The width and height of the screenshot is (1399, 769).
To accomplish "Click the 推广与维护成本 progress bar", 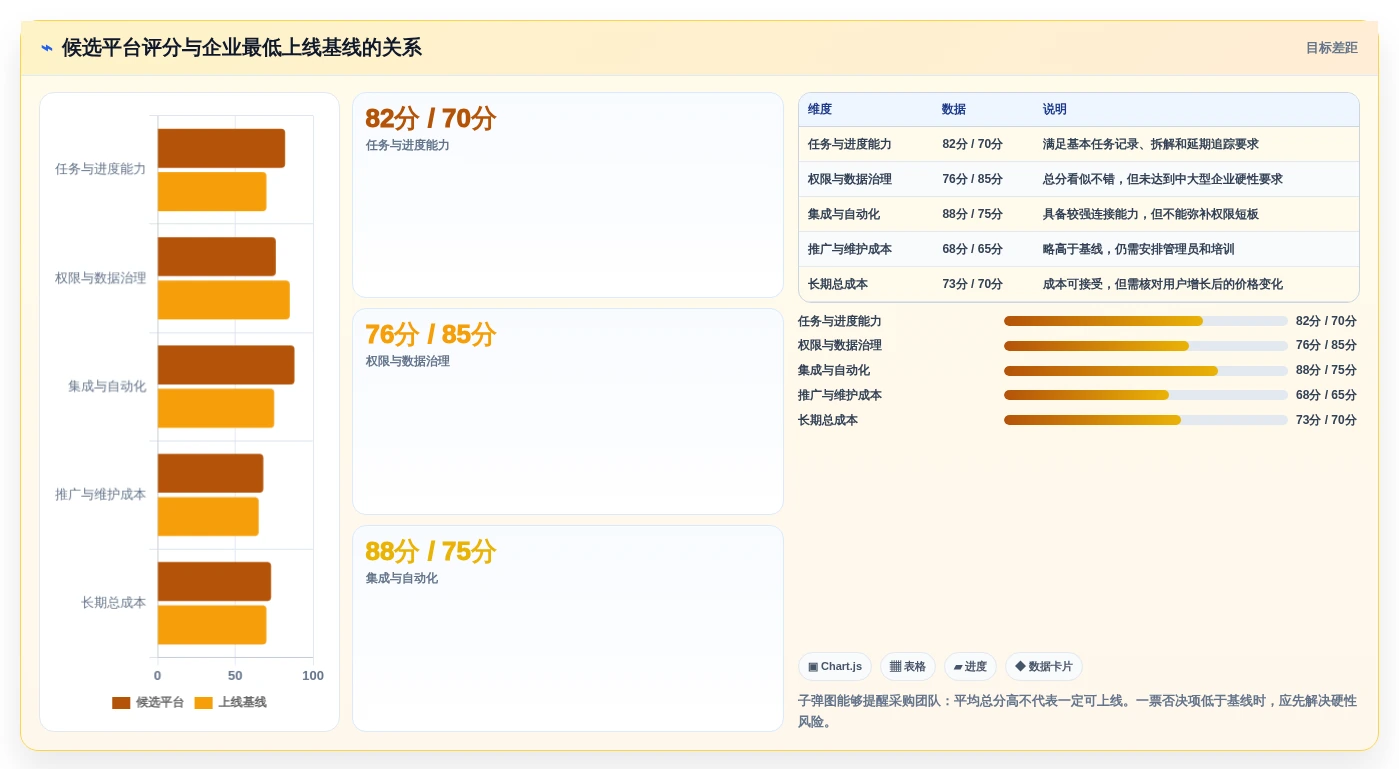I will point(1145,395).
